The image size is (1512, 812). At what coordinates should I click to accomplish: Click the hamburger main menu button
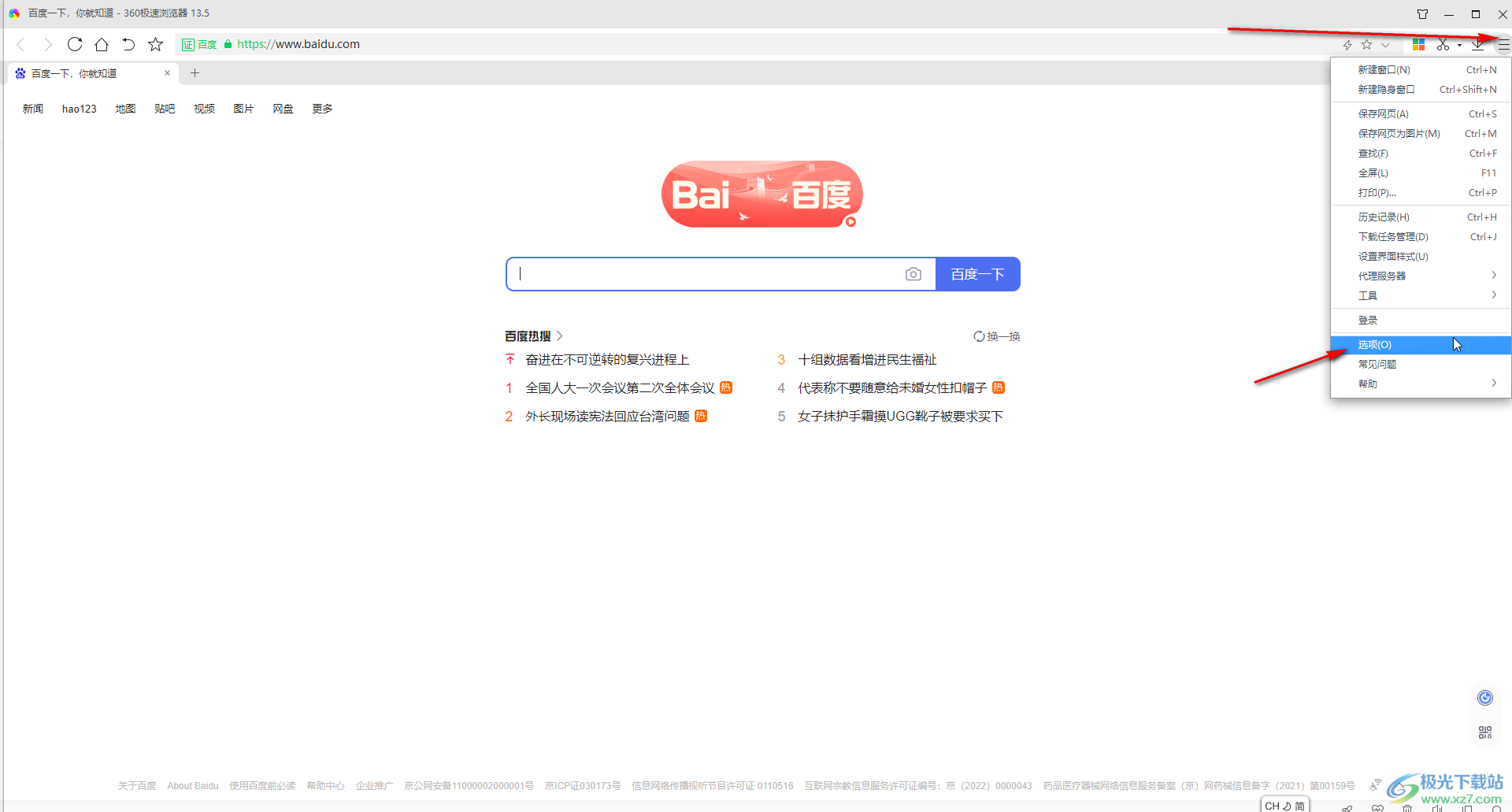(1503, 45)
